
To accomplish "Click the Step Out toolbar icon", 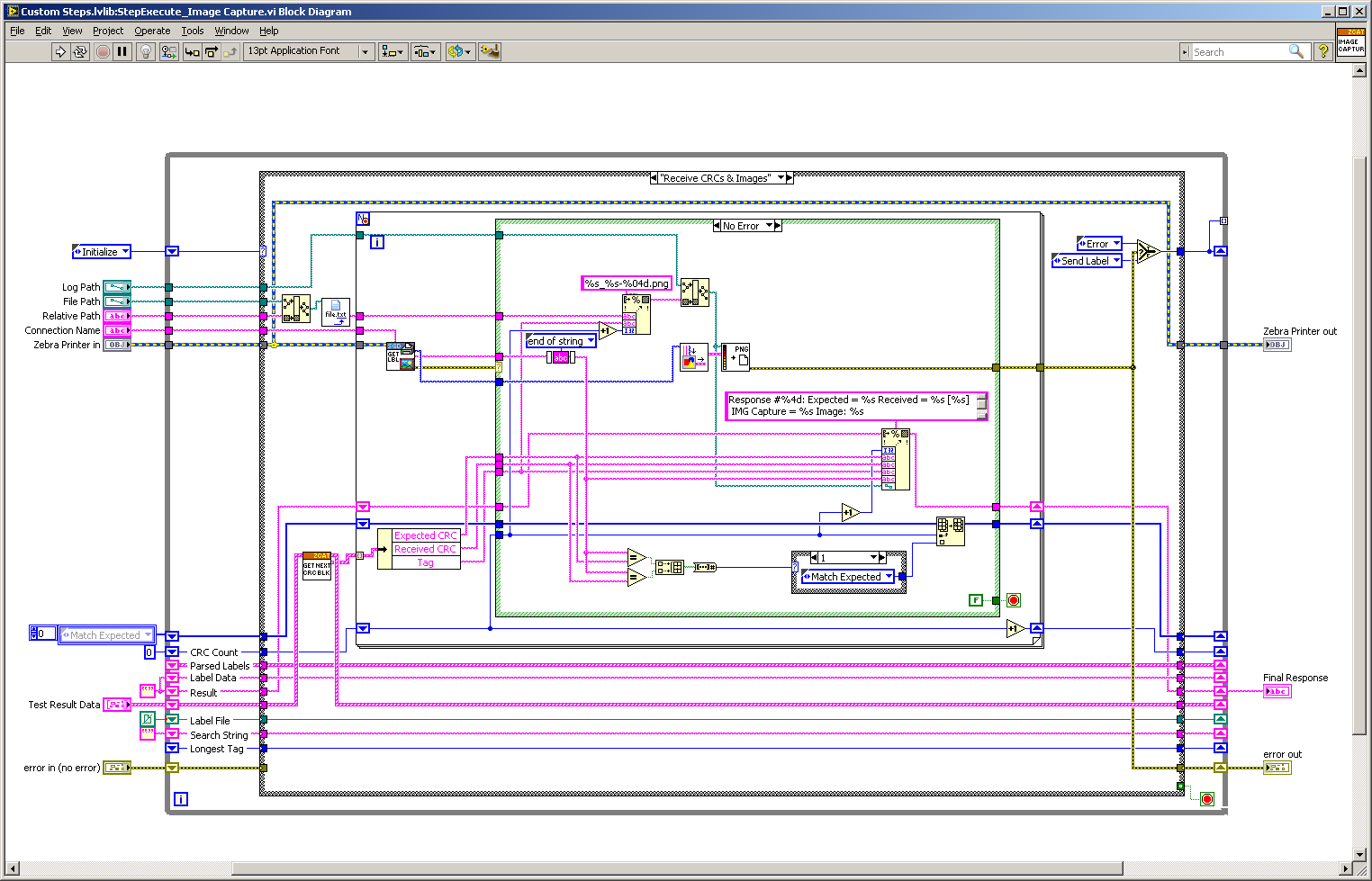I will coord(230,51).
